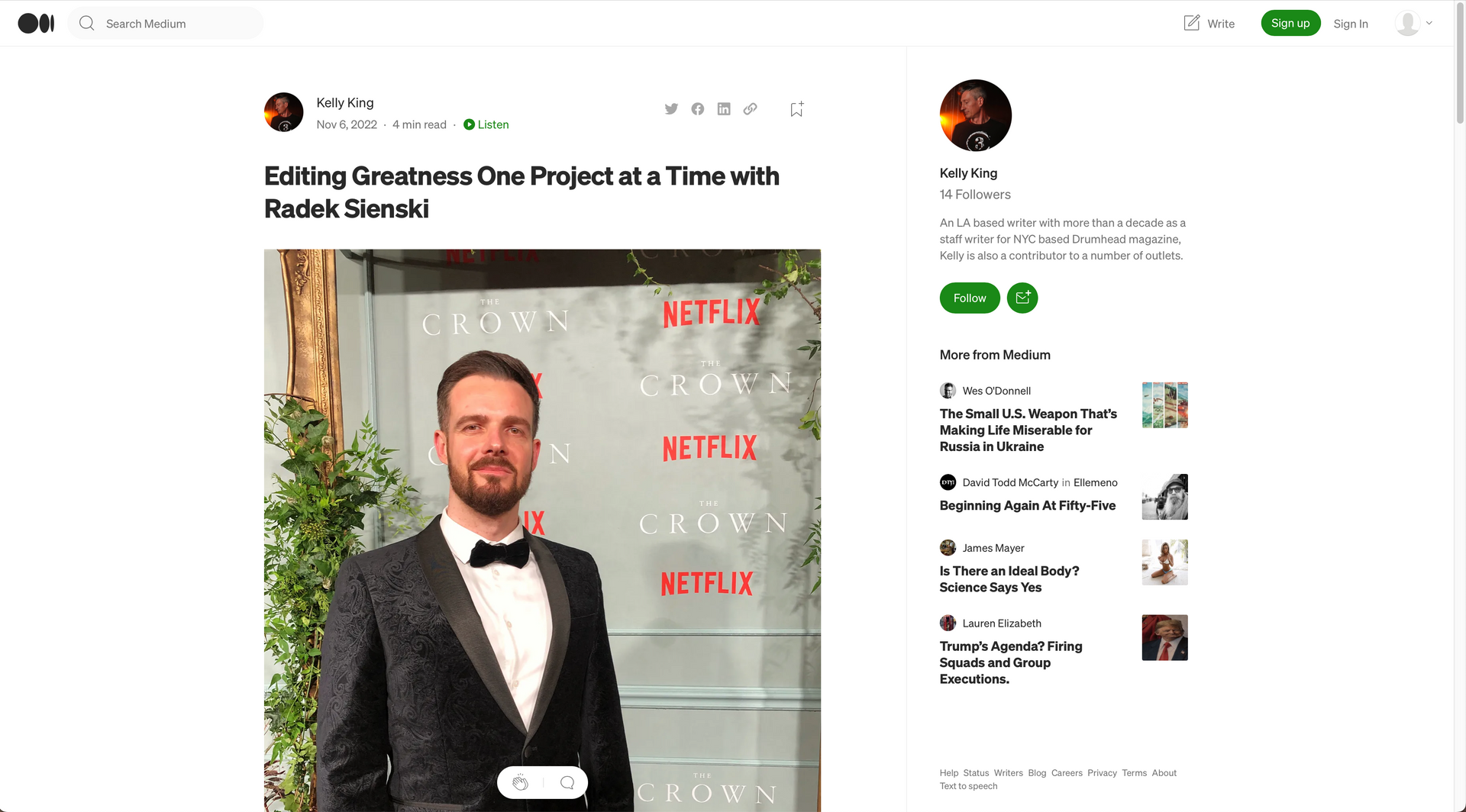Open Lauren Elizabeth author avatar
1466x812 pixels.
pos(948,623)
